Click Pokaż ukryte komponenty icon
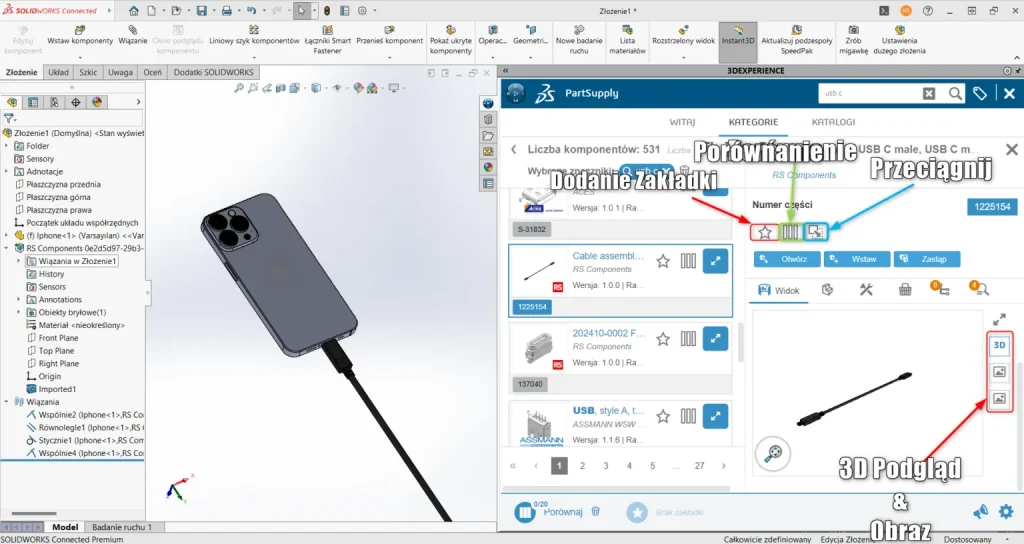Image resolution: width=1024 pixels, height=544 pixels. click(451, 30)
